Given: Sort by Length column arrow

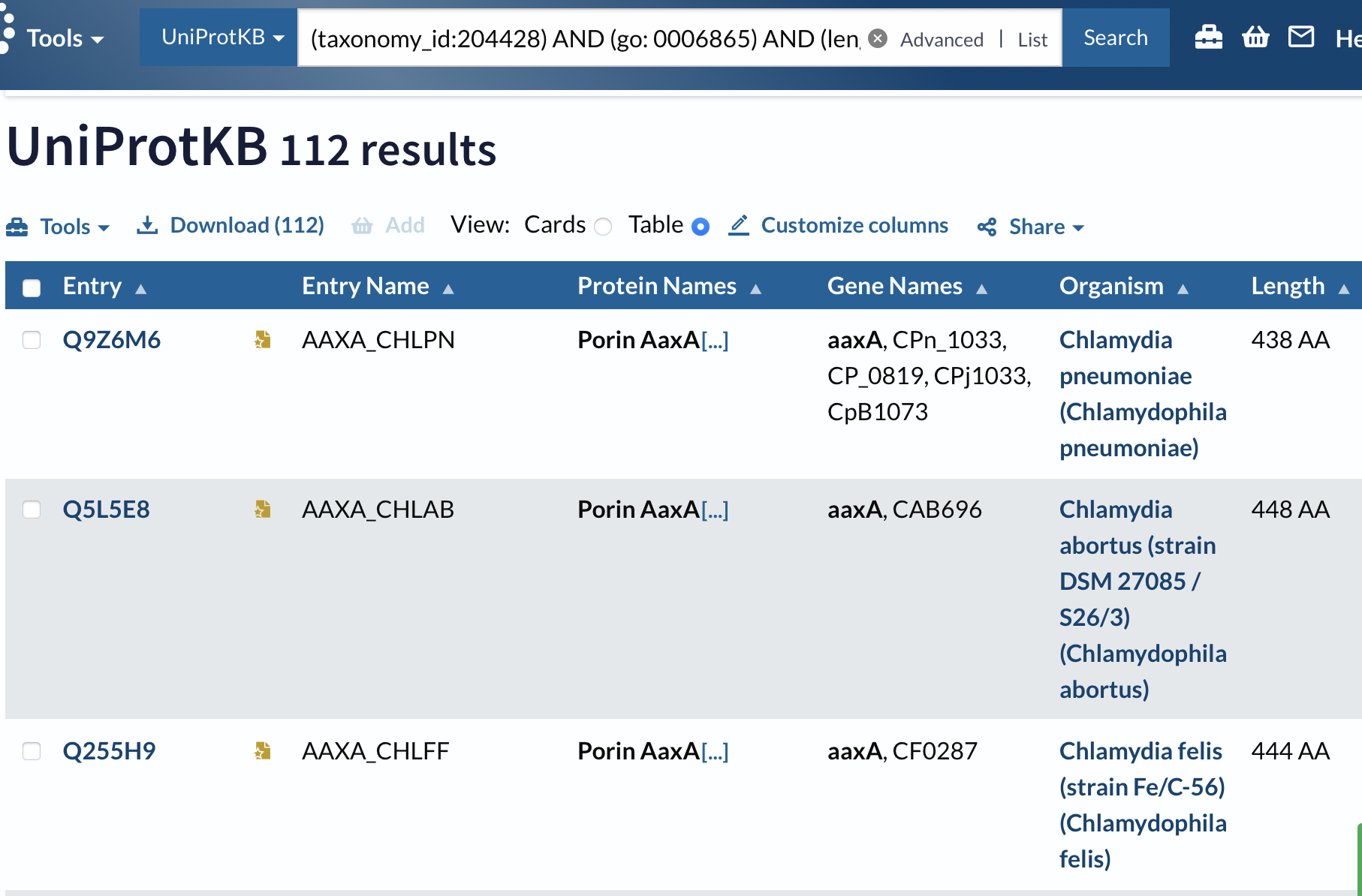Looking at the screenshot, I should 1344,289.
